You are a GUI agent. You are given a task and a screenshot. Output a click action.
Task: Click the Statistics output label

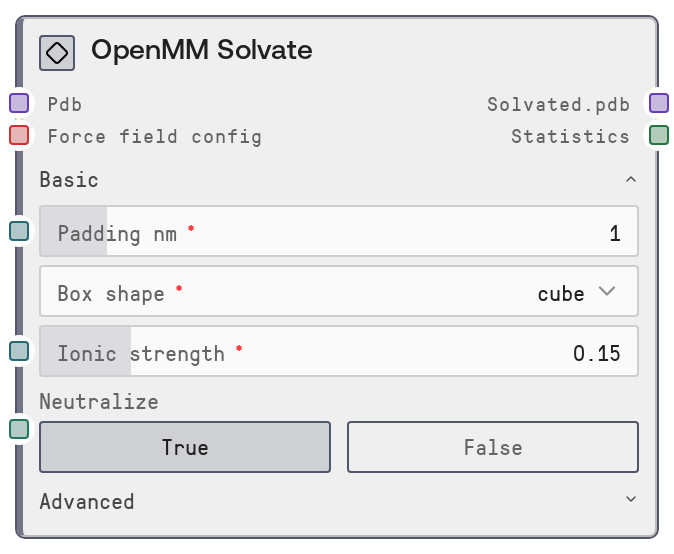570,136
